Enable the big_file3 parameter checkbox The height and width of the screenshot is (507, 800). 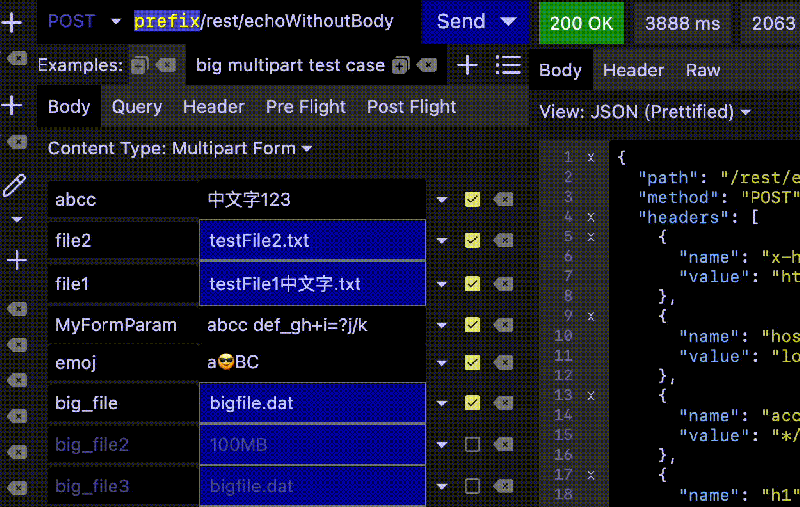pos(472,486)
